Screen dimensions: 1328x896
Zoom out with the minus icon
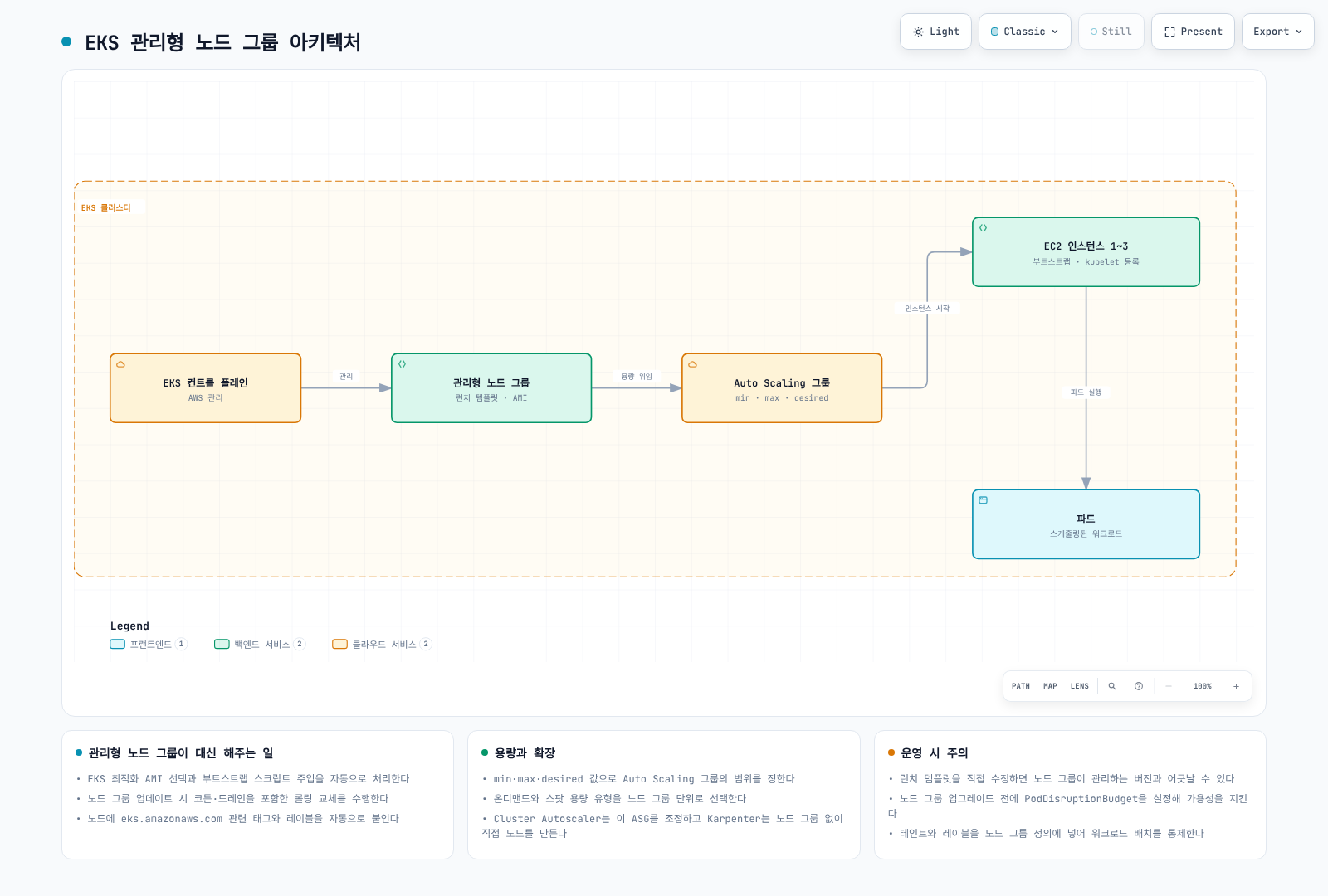[x=1169, y=686]
